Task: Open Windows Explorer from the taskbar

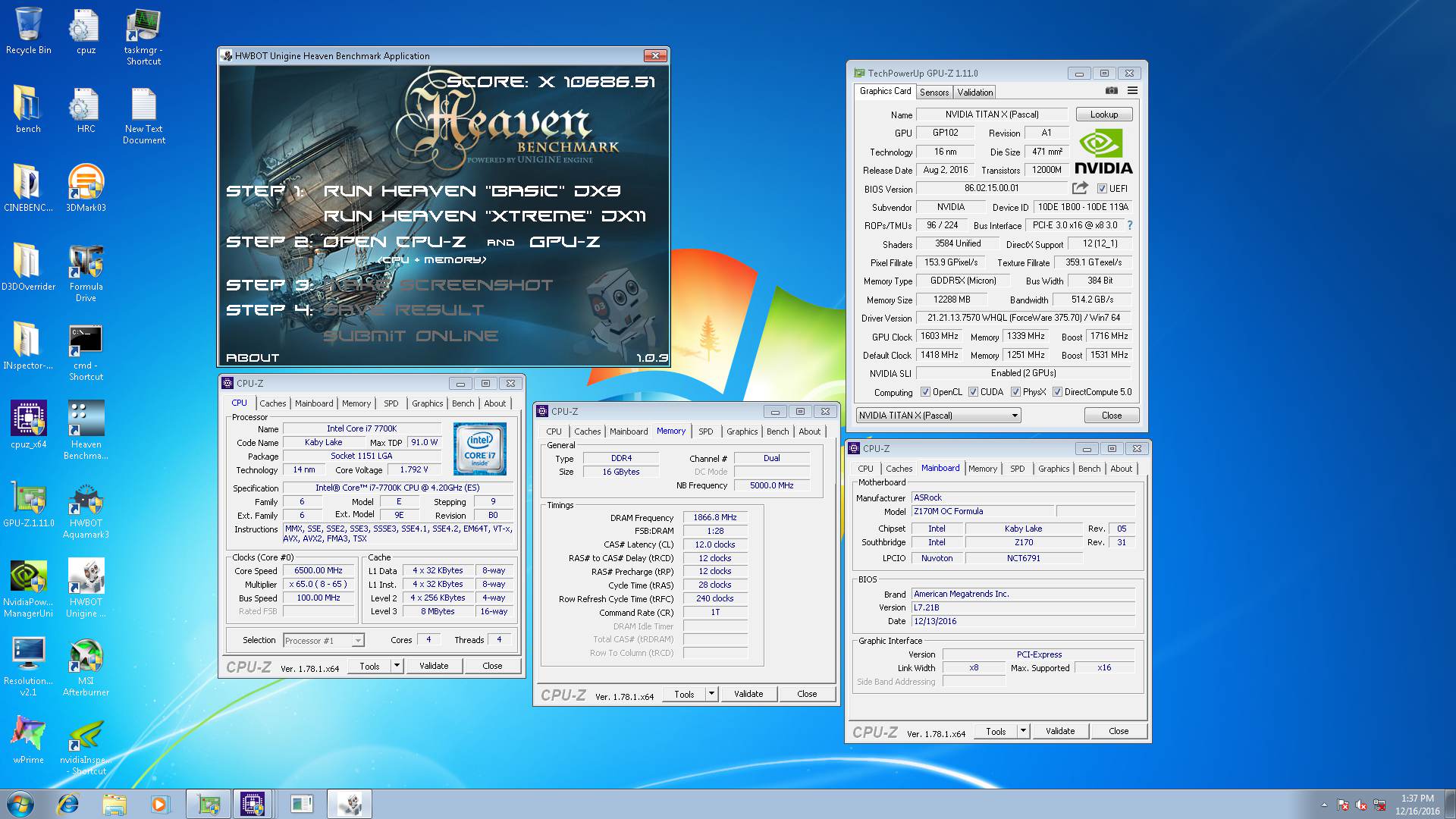Action: click(114, 804)
